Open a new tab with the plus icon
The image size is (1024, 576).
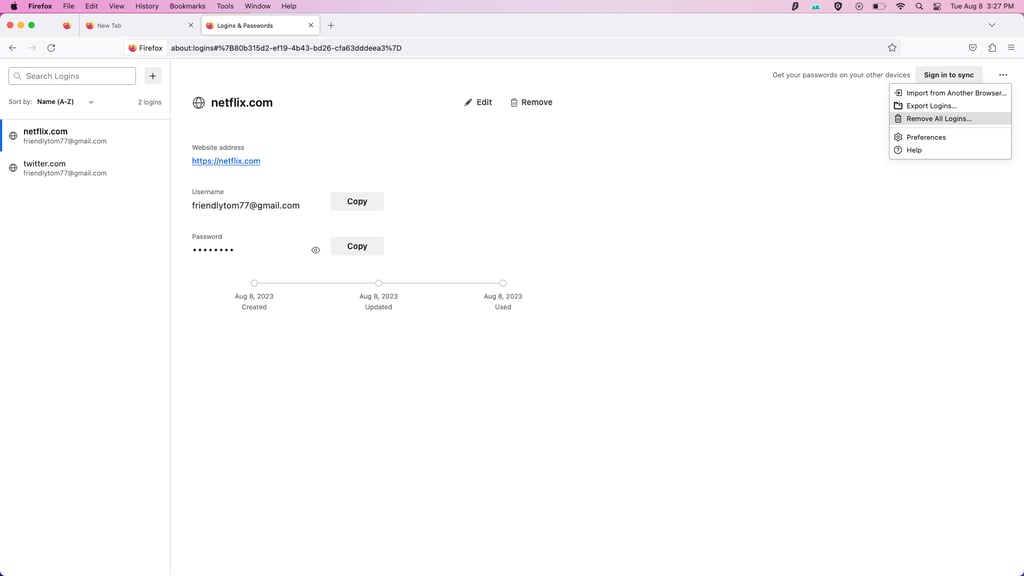tap(331, 25)
